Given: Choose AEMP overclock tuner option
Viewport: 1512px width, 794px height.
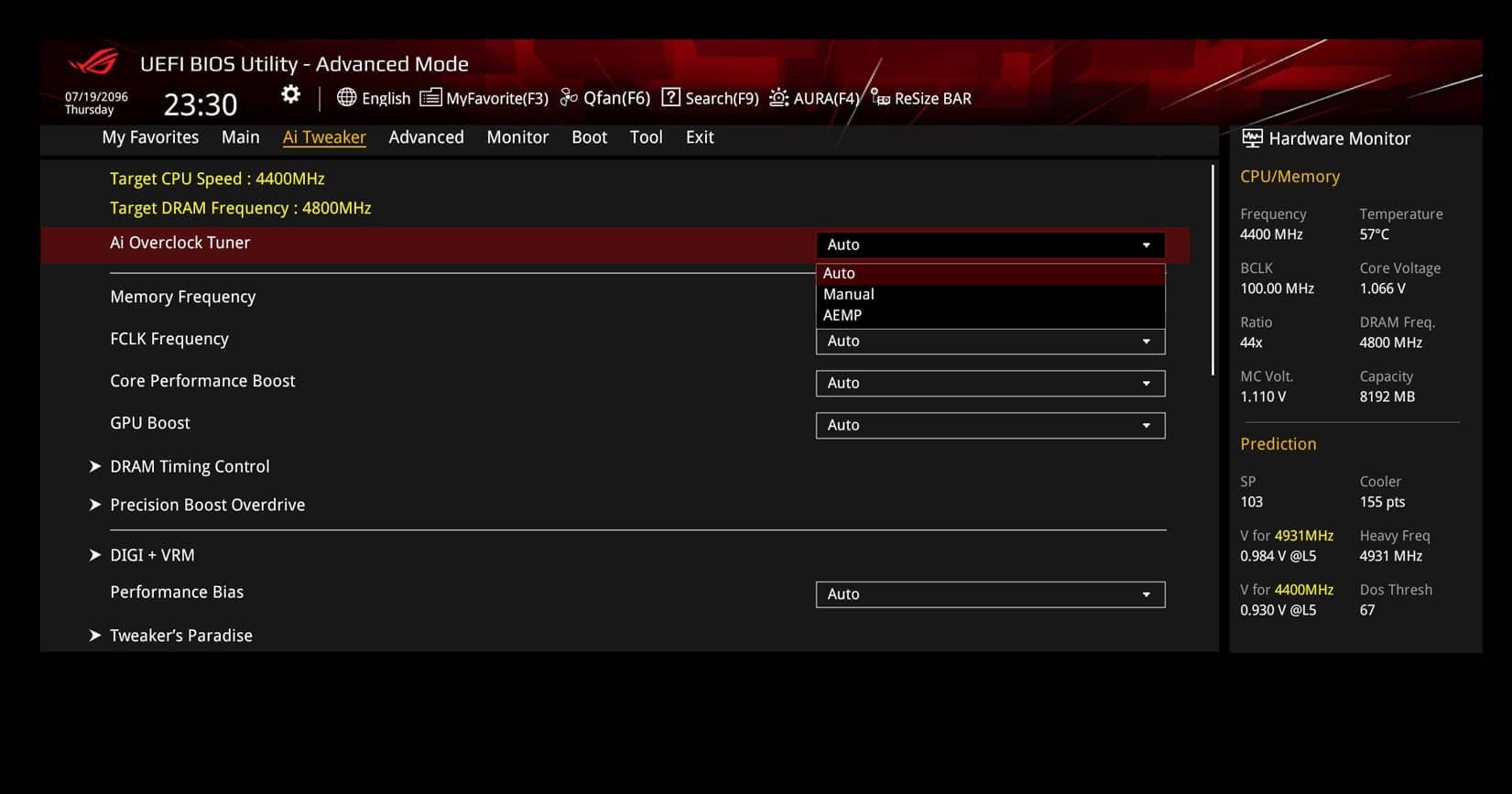Looking at the screenshot, I should click(x=843, y=315).
